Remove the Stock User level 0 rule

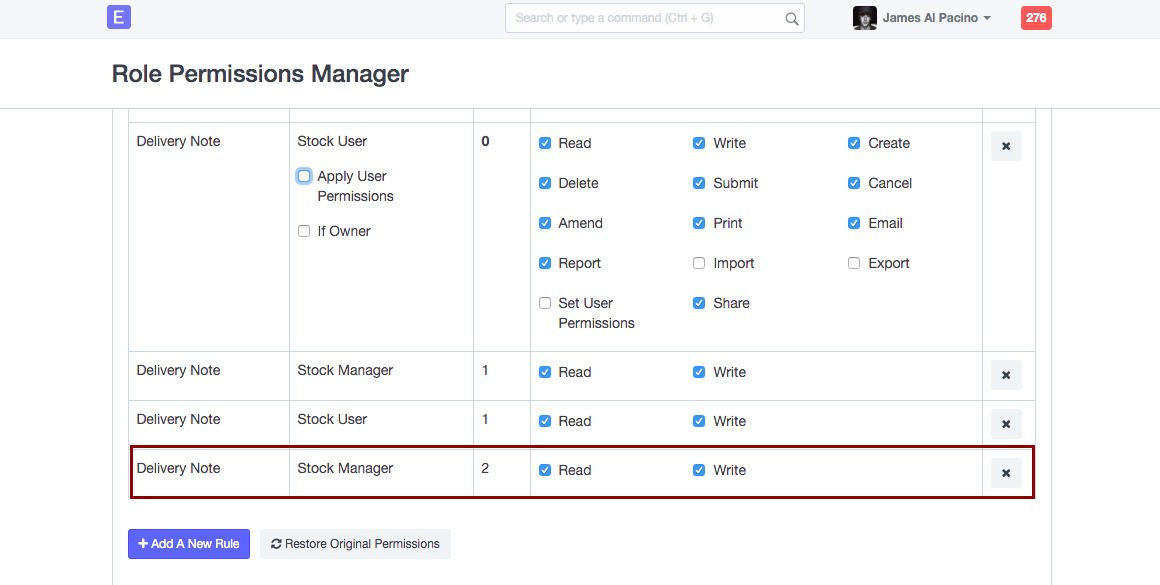[x=1006, y=146]
